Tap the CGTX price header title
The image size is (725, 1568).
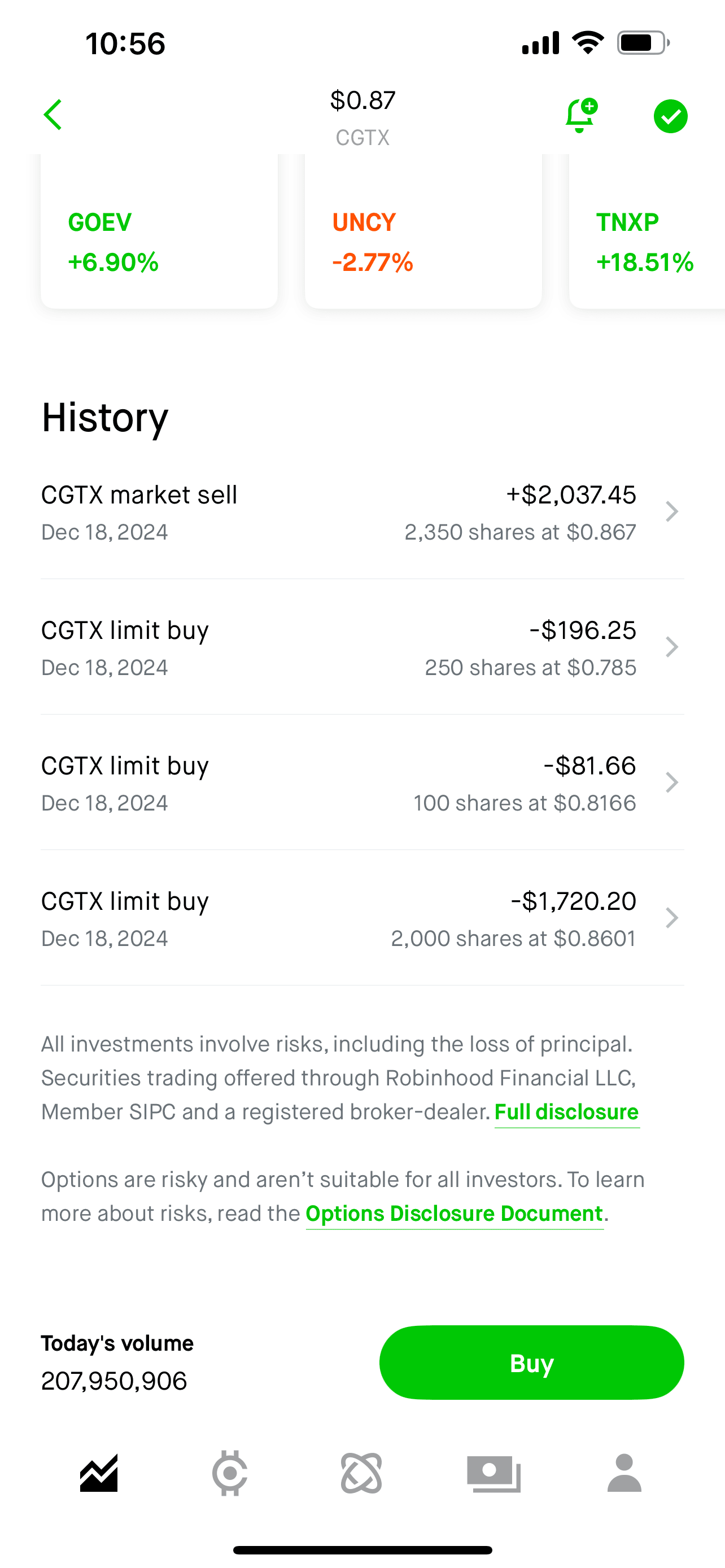point(363,117)
